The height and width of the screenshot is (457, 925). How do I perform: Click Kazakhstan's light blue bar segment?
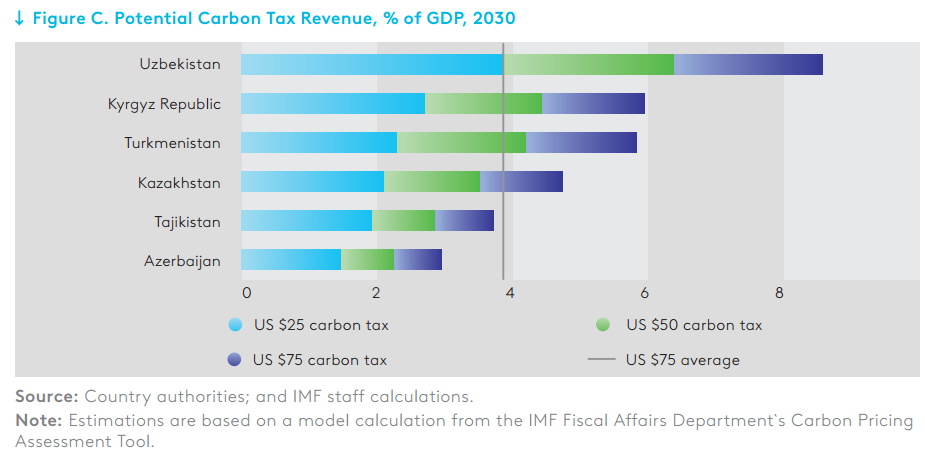pyautogui.click(x=313, y=182)
